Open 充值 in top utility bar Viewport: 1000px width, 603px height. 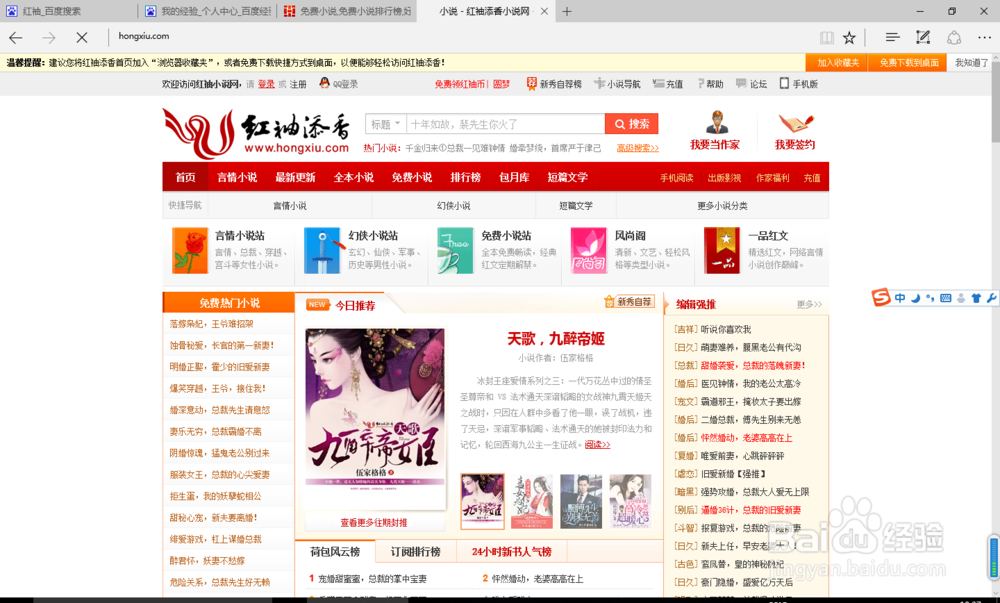(668, 84)
